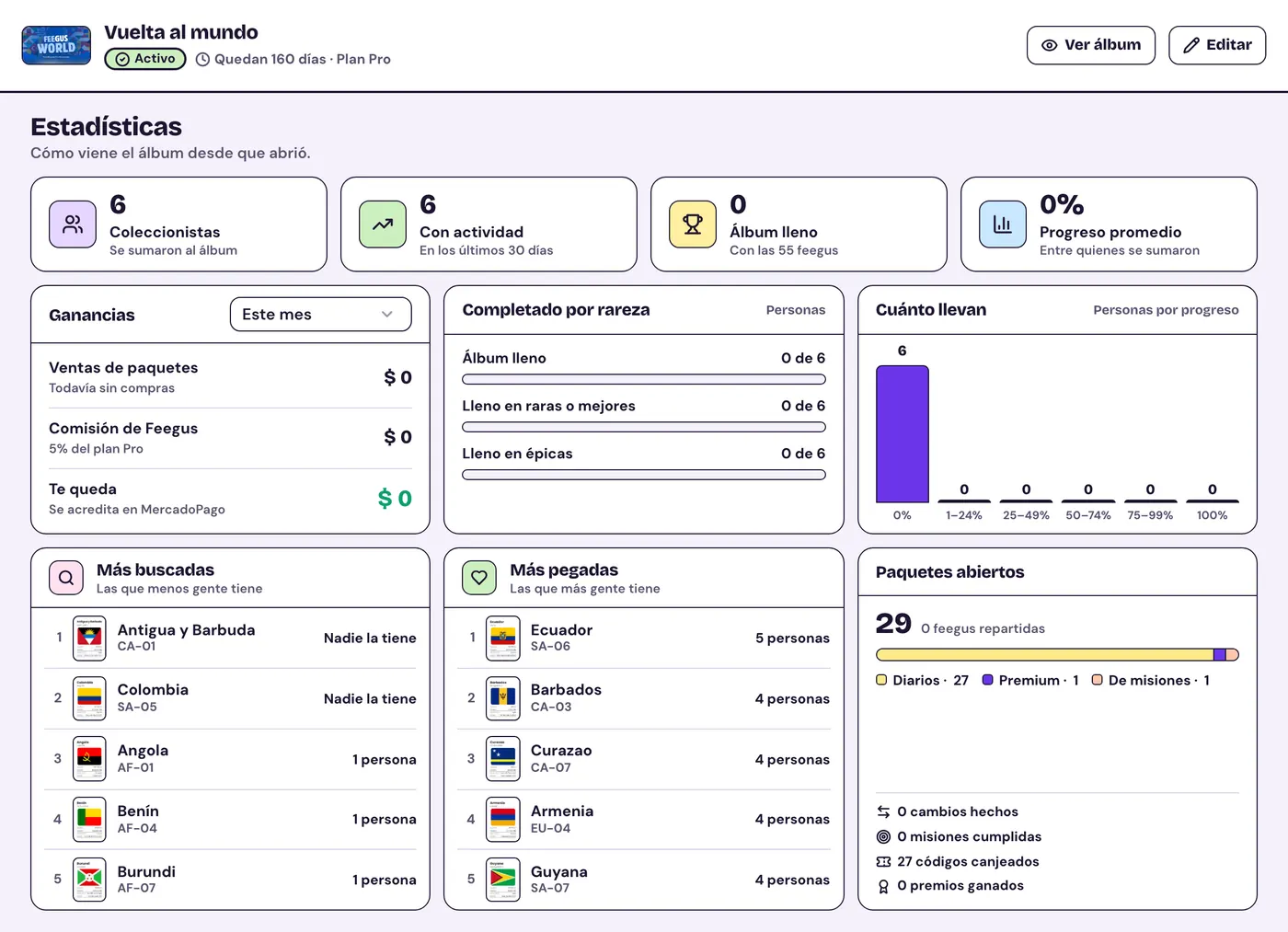Select the Burundi flag sticker
Viewport: 1288px width, 932px height.
(x=89, y=880)
